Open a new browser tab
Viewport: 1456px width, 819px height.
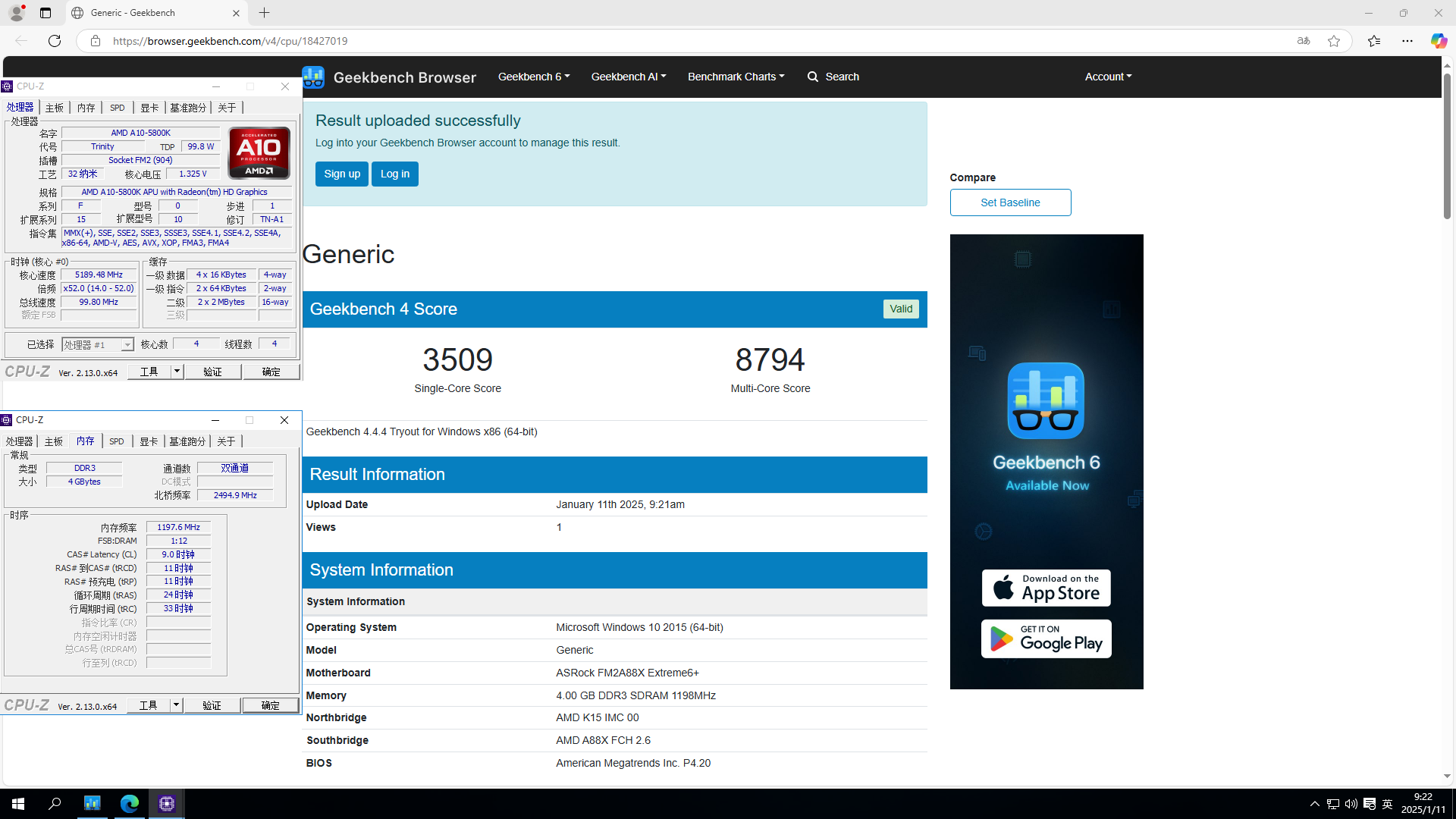264,13
